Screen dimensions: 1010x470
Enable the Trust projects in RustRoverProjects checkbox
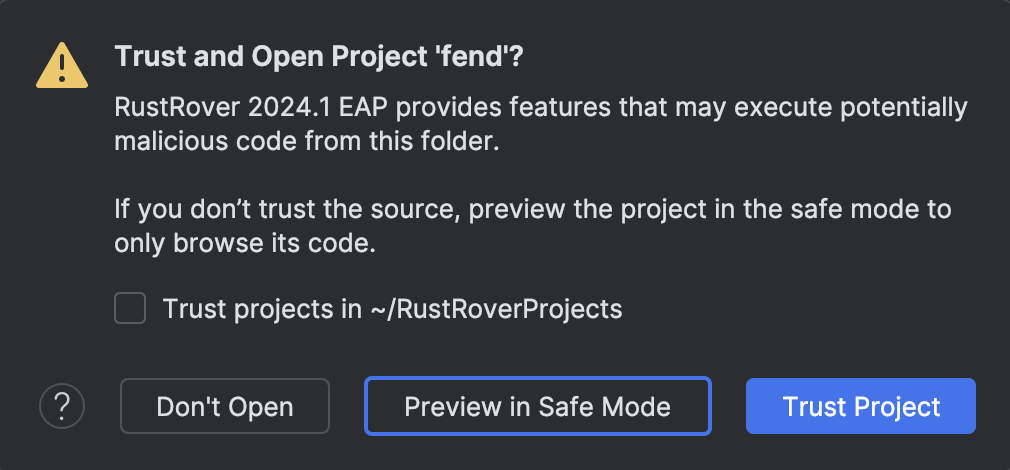(130, 309)
